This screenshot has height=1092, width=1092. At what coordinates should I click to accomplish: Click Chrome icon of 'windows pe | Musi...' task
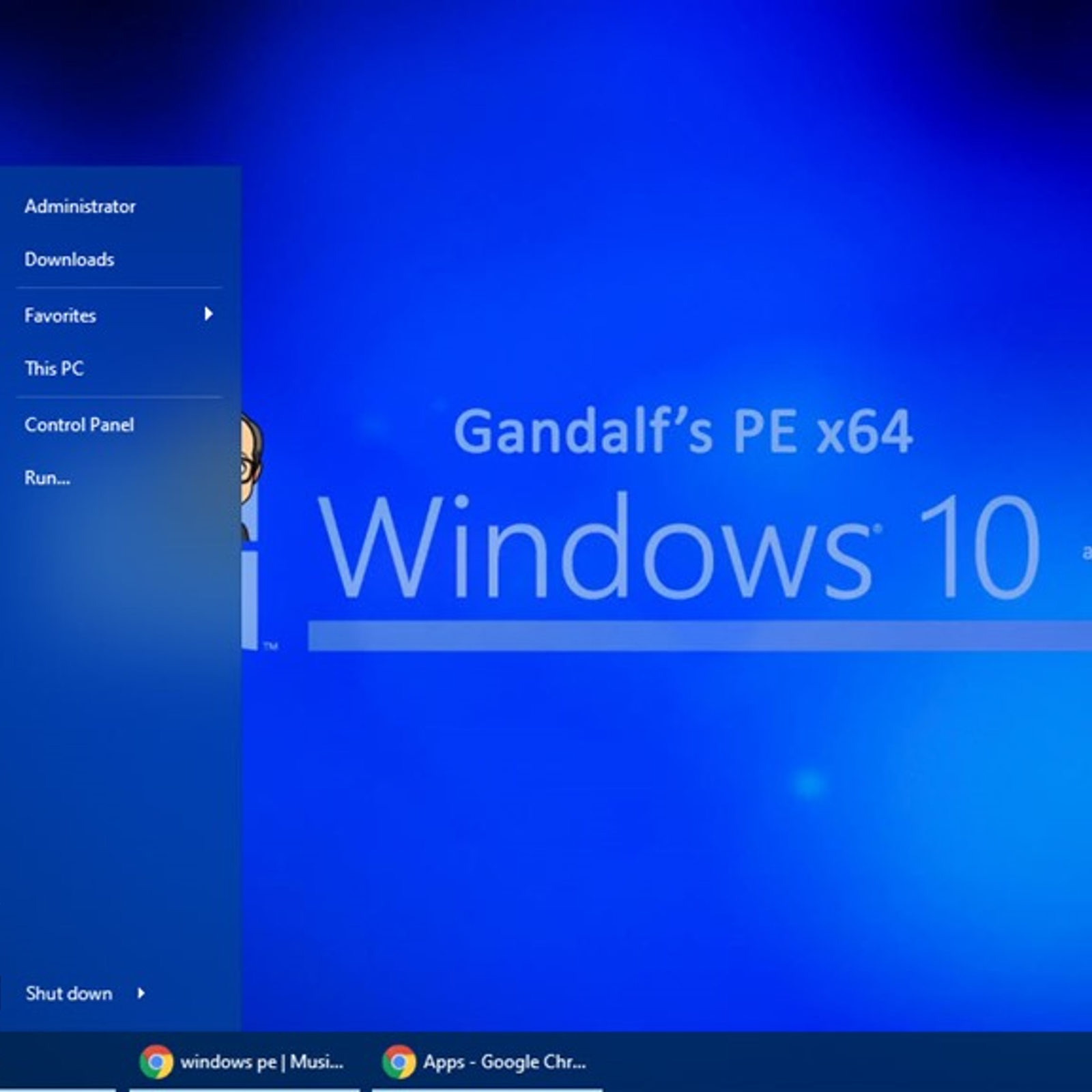(x=156, y=1062)
